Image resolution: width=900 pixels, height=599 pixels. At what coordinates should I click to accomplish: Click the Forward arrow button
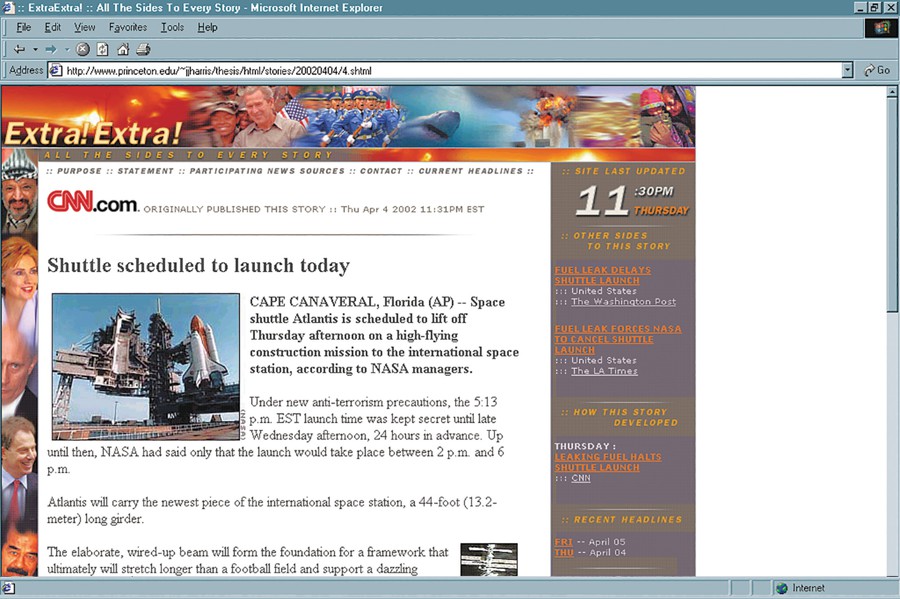[x=51, y=49]
